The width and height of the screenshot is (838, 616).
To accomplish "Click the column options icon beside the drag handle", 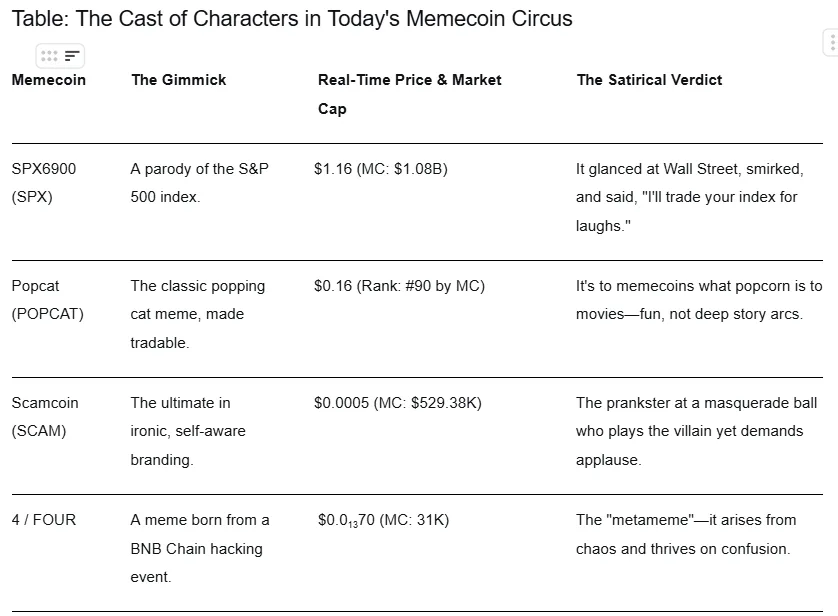I will pos(72,55).
